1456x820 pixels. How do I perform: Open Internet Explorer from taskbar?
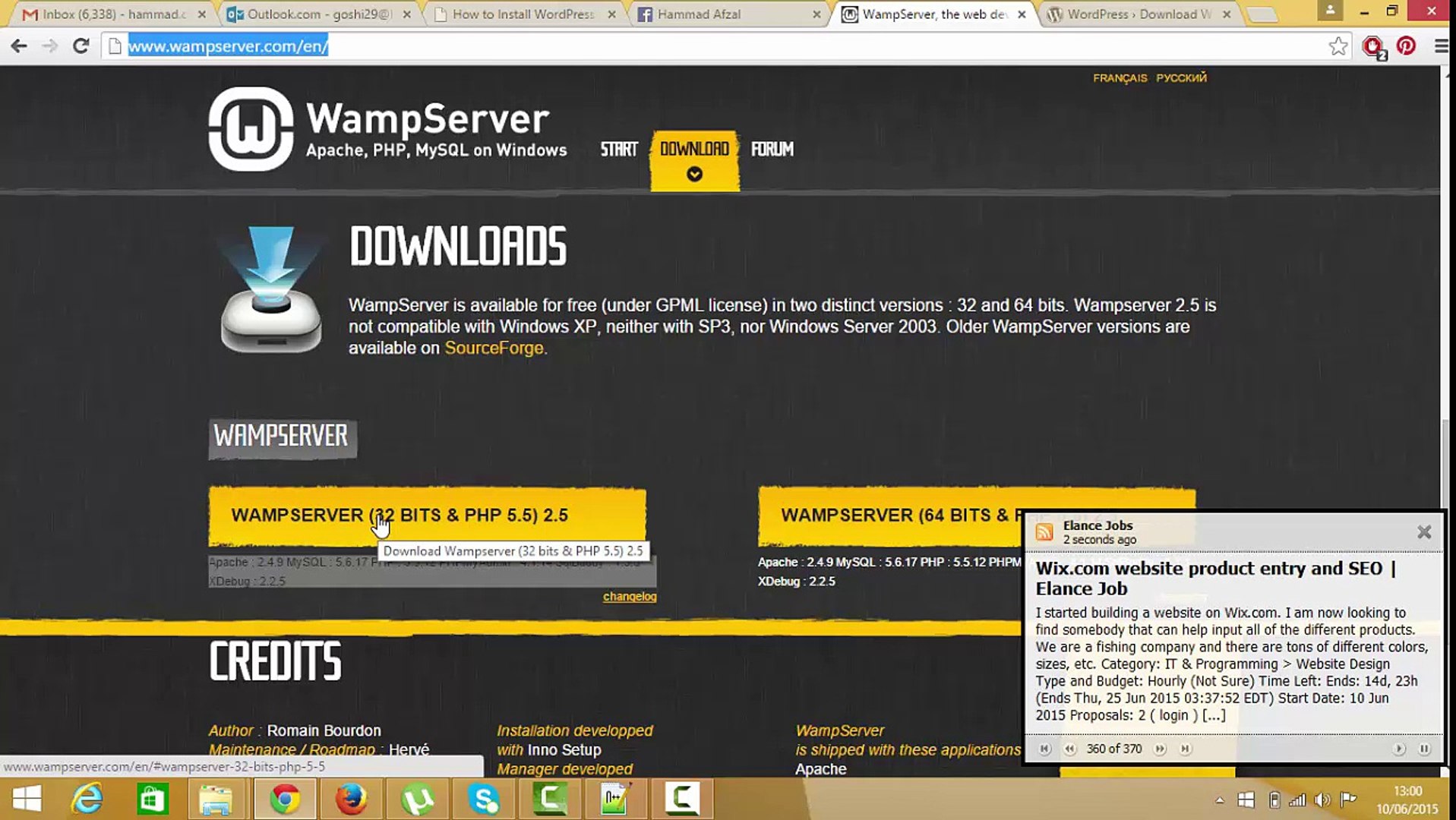(x=87, y=799)
